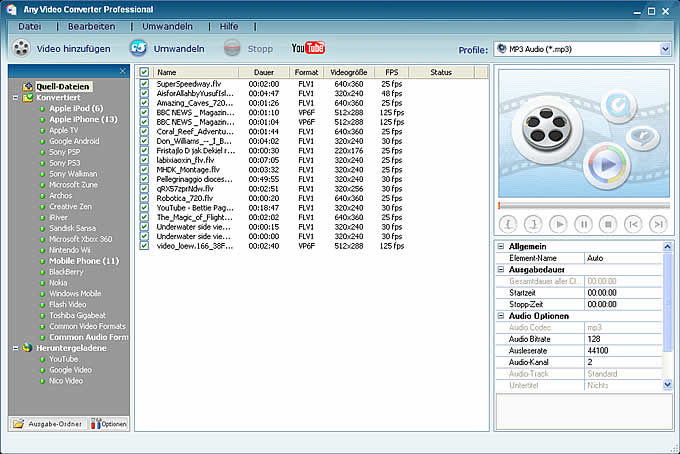Viewport: 680px width, 454px height.
Task: Set start mark with left brace button
Action: [x=508, y=224]
